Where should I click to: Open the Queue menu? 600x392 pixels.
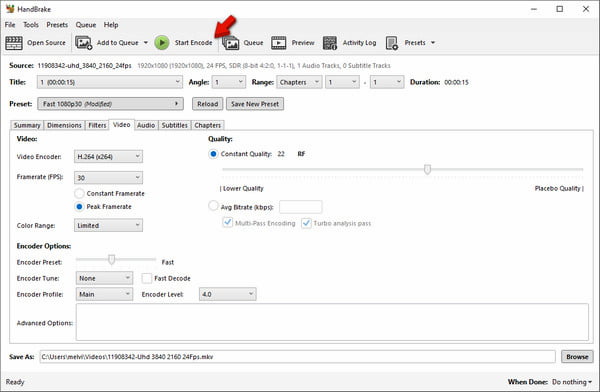pyautogui.click(x=86, y=25)
